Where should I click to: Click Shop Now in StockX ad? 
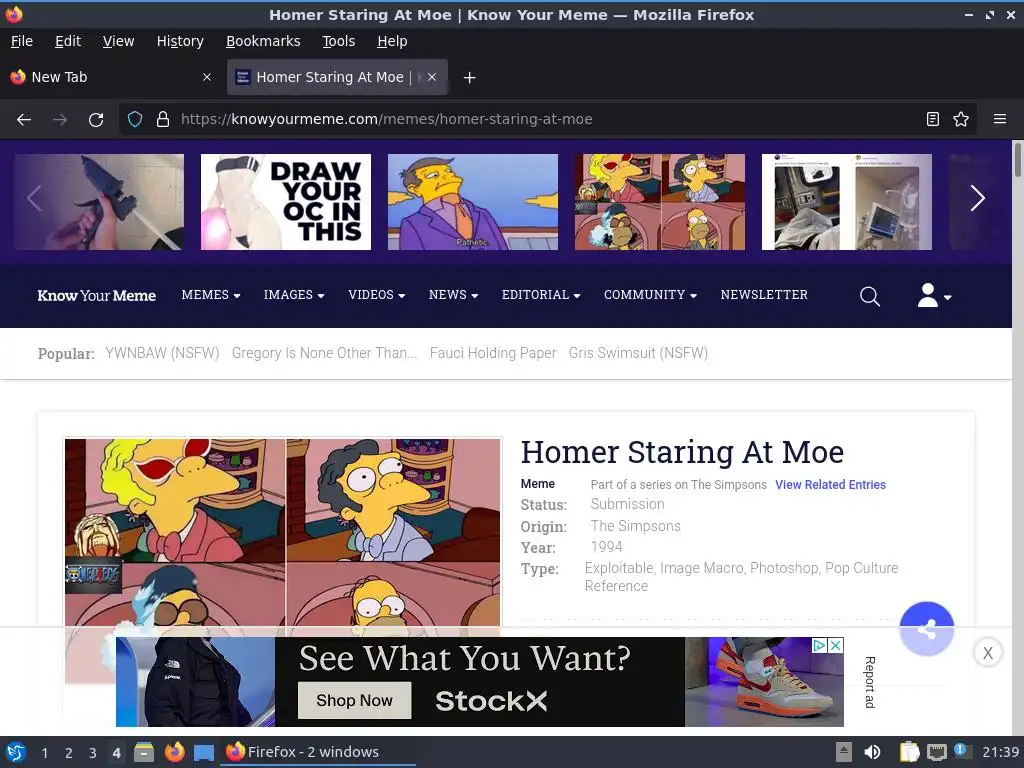click(355, 700)
